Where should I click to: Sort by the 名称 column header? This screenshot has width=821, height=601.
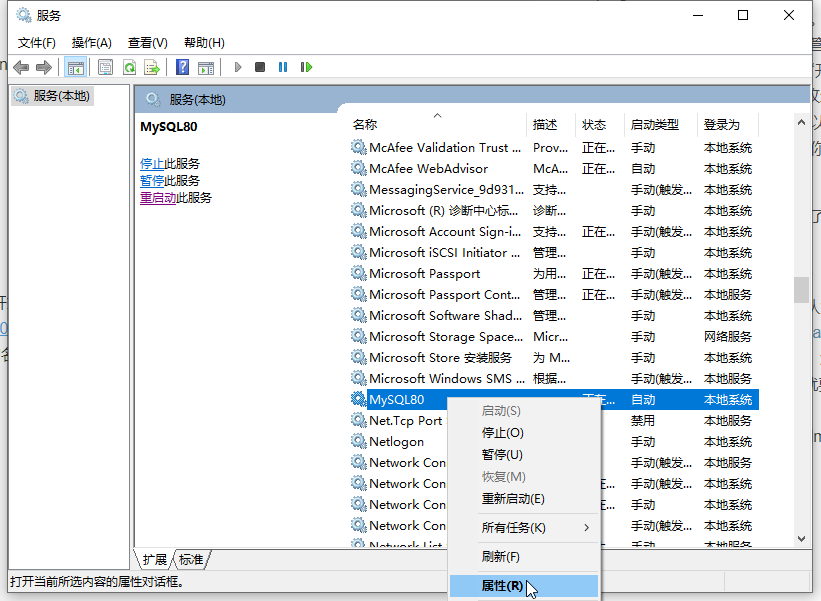437,125
